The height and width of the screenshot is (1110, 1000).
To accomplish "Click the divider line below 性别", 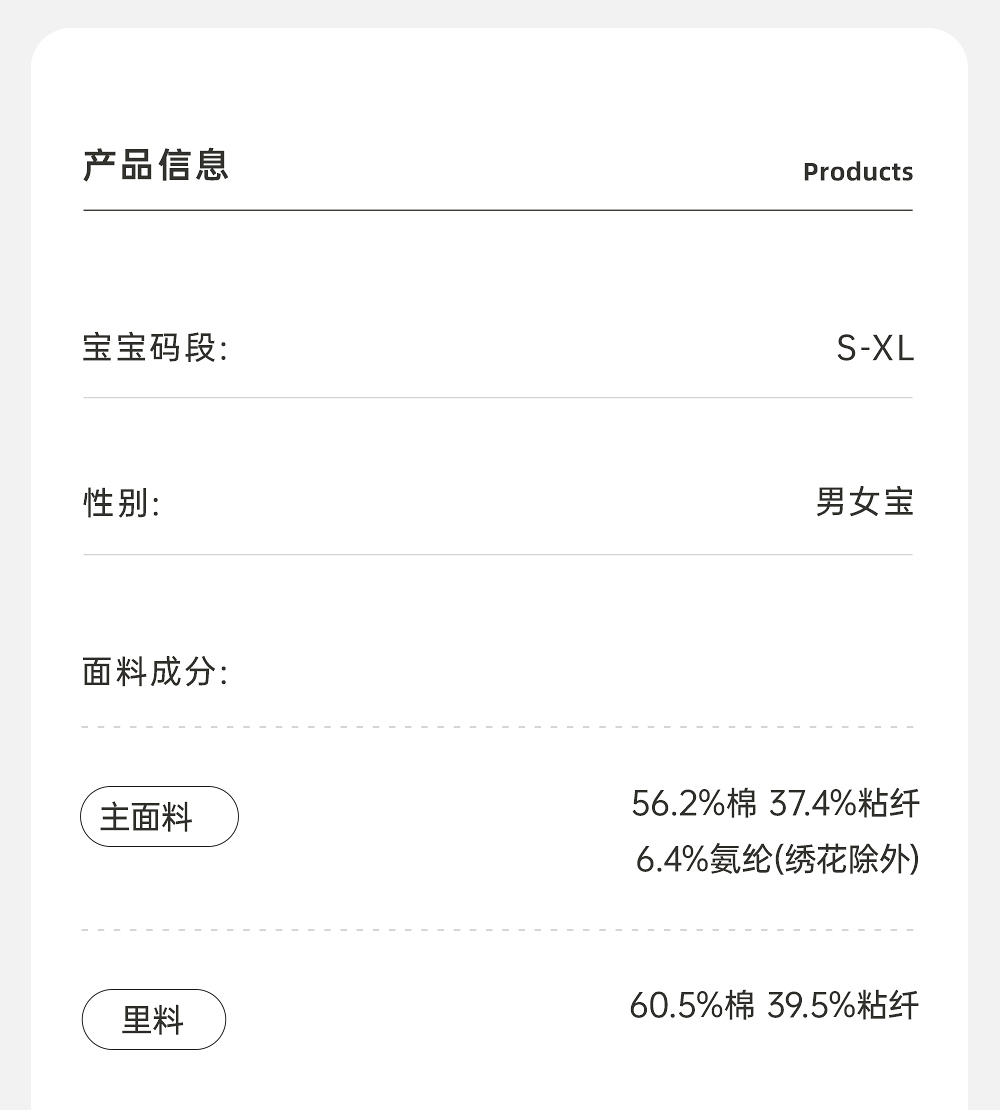I will [498, 554].
